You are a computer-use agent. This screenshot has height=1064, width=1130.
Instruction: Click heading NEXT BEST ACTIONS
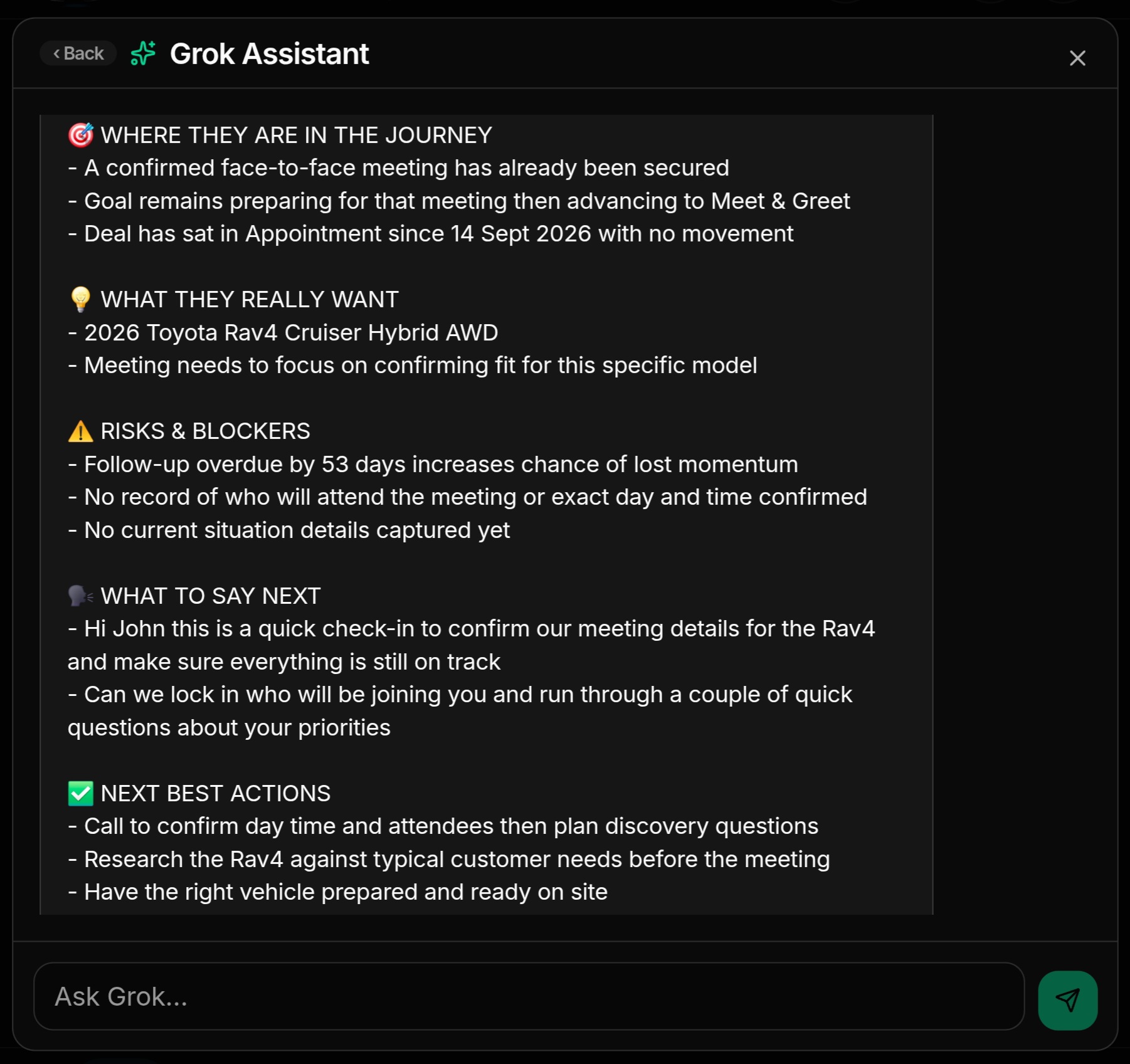215,794
